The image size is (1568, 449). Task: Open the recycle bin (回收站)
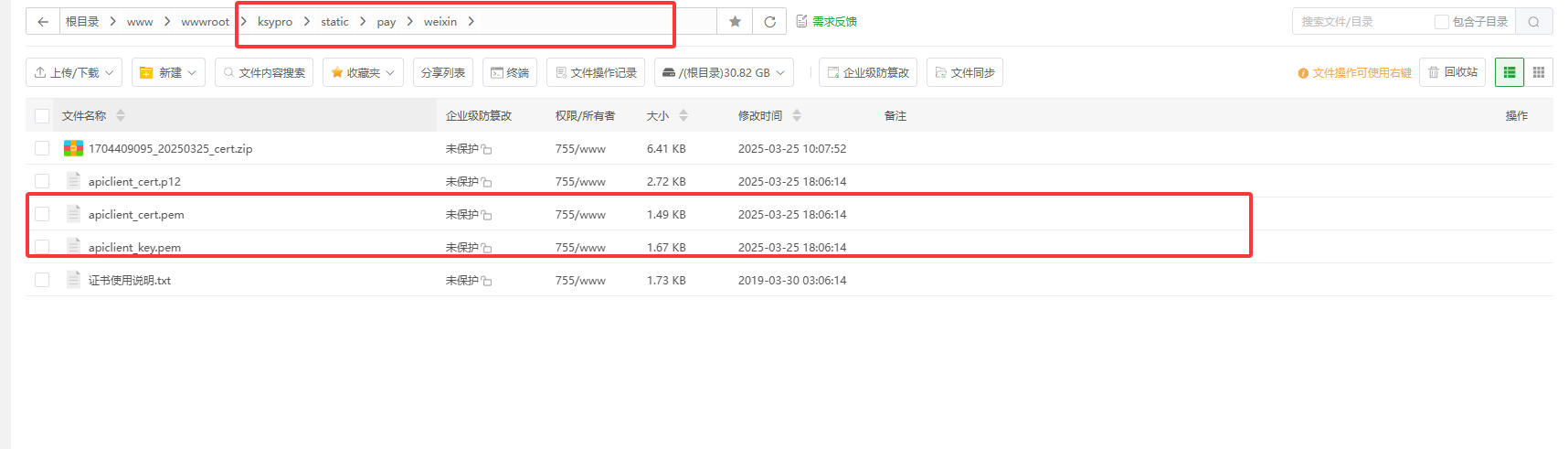click(x=1452, y=72)
